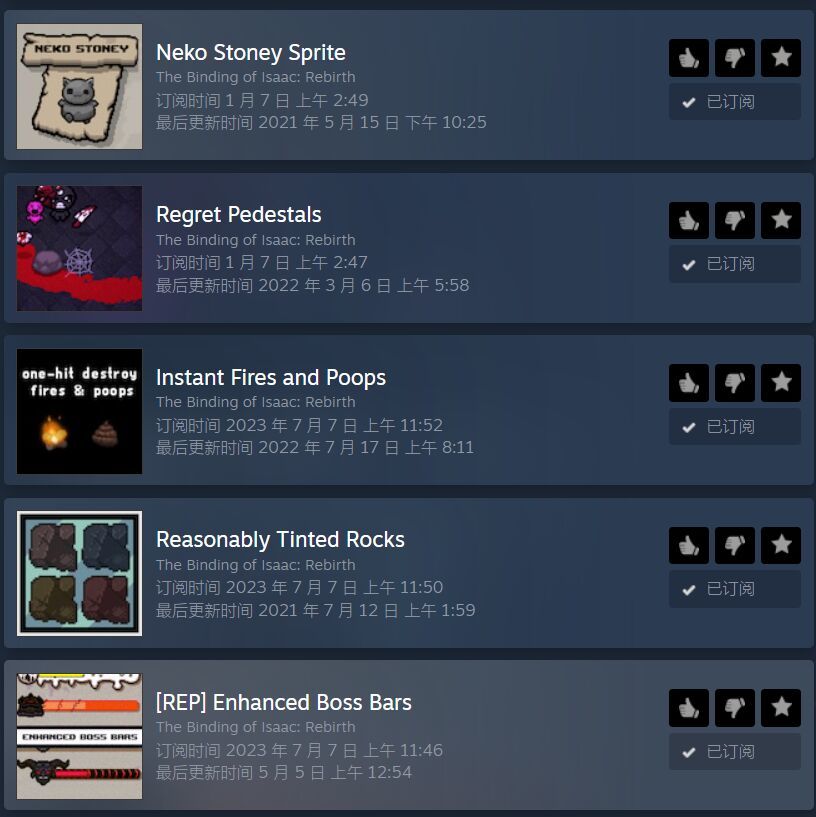Toggle subscription for Neko Stoney Sprite

tap(735, 102)
